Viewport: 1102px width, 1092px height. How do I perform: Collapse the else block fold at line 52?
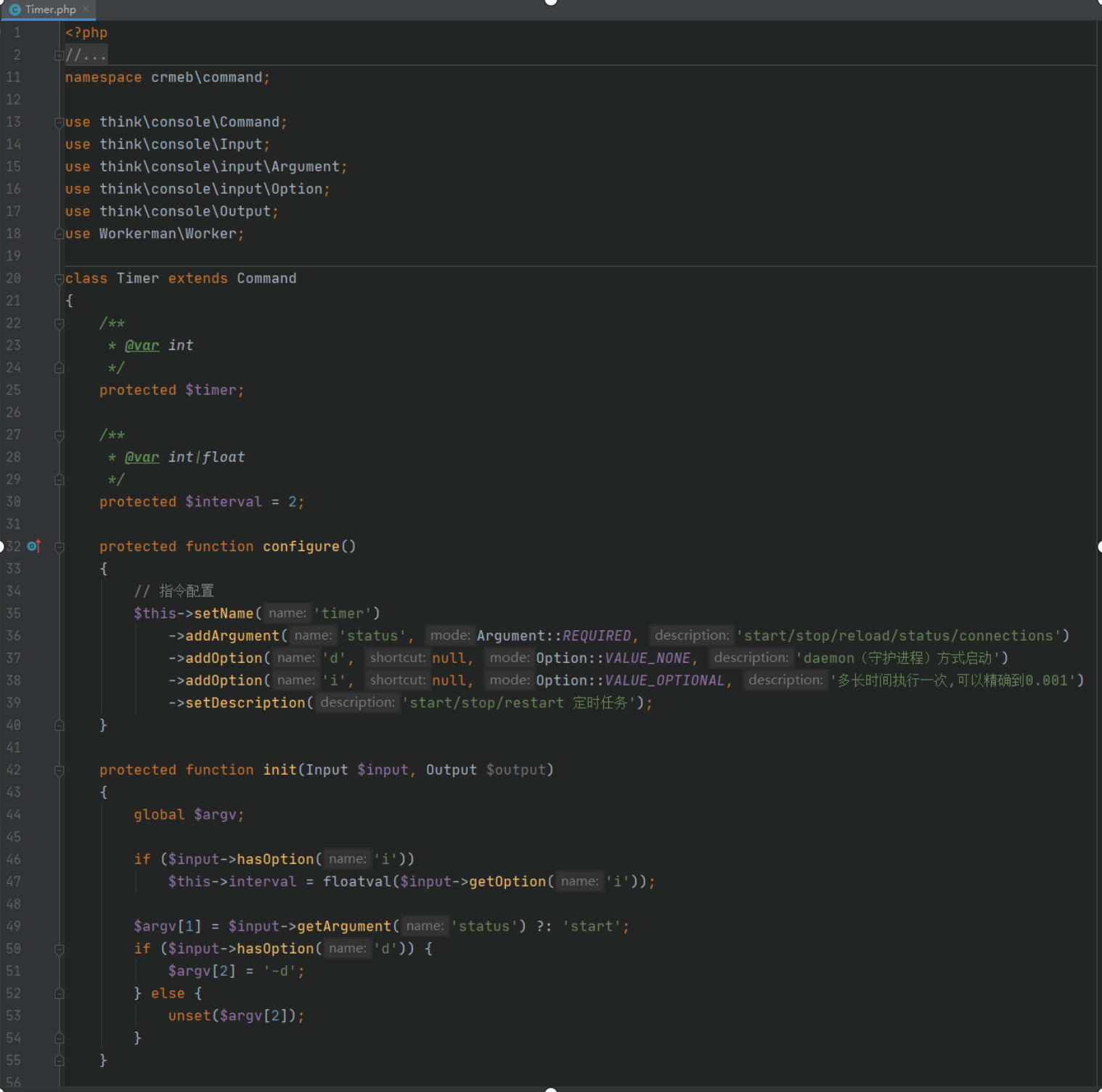coord(60,993)
